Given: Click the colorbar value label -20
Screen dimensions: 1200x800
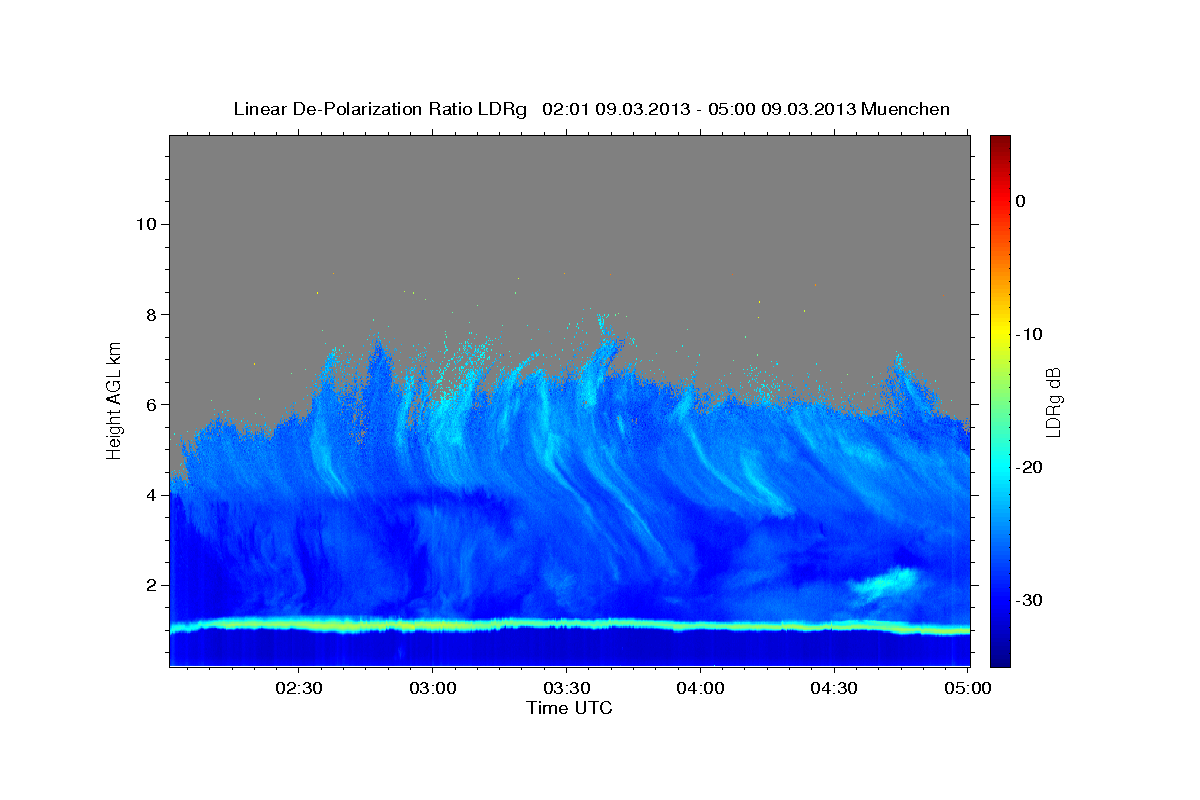Looking at the screenshot, I should coord(1029,467).
